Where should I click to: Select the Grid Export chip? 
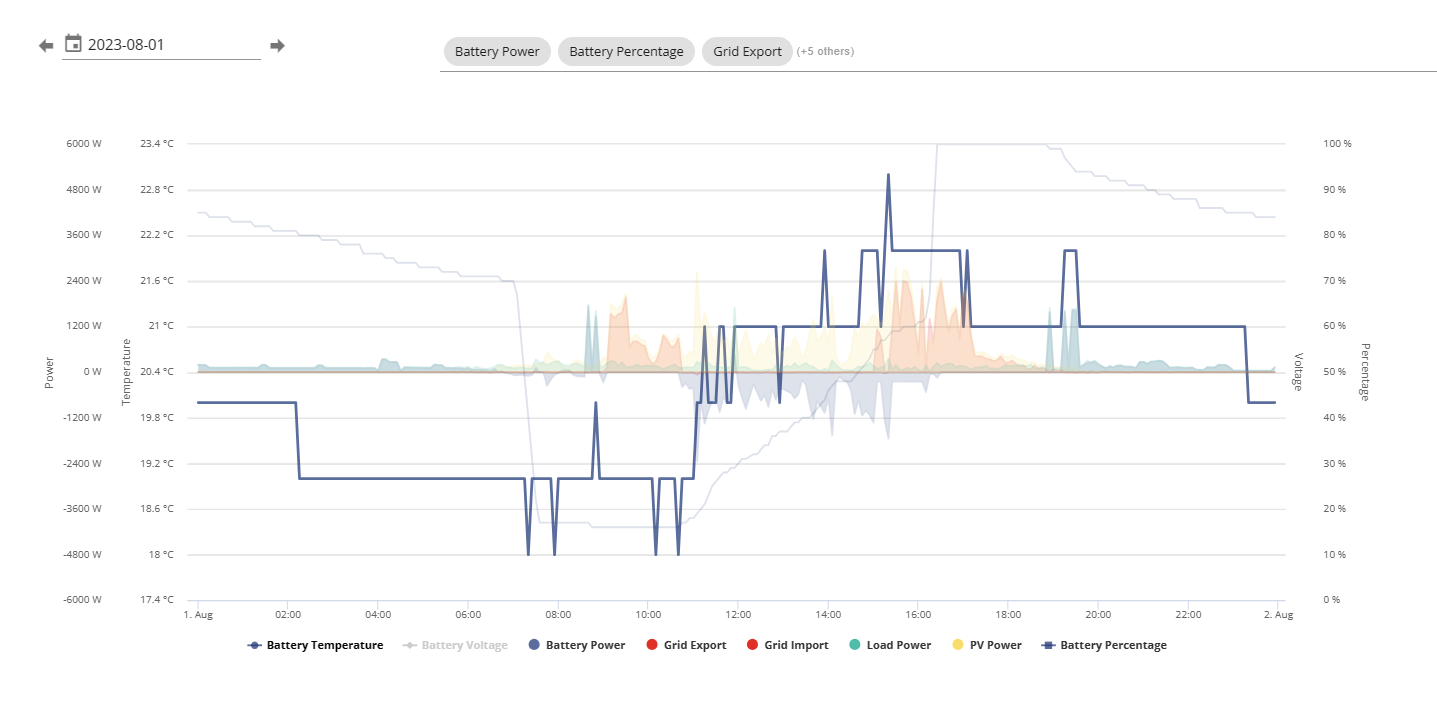tap(747, 51)
